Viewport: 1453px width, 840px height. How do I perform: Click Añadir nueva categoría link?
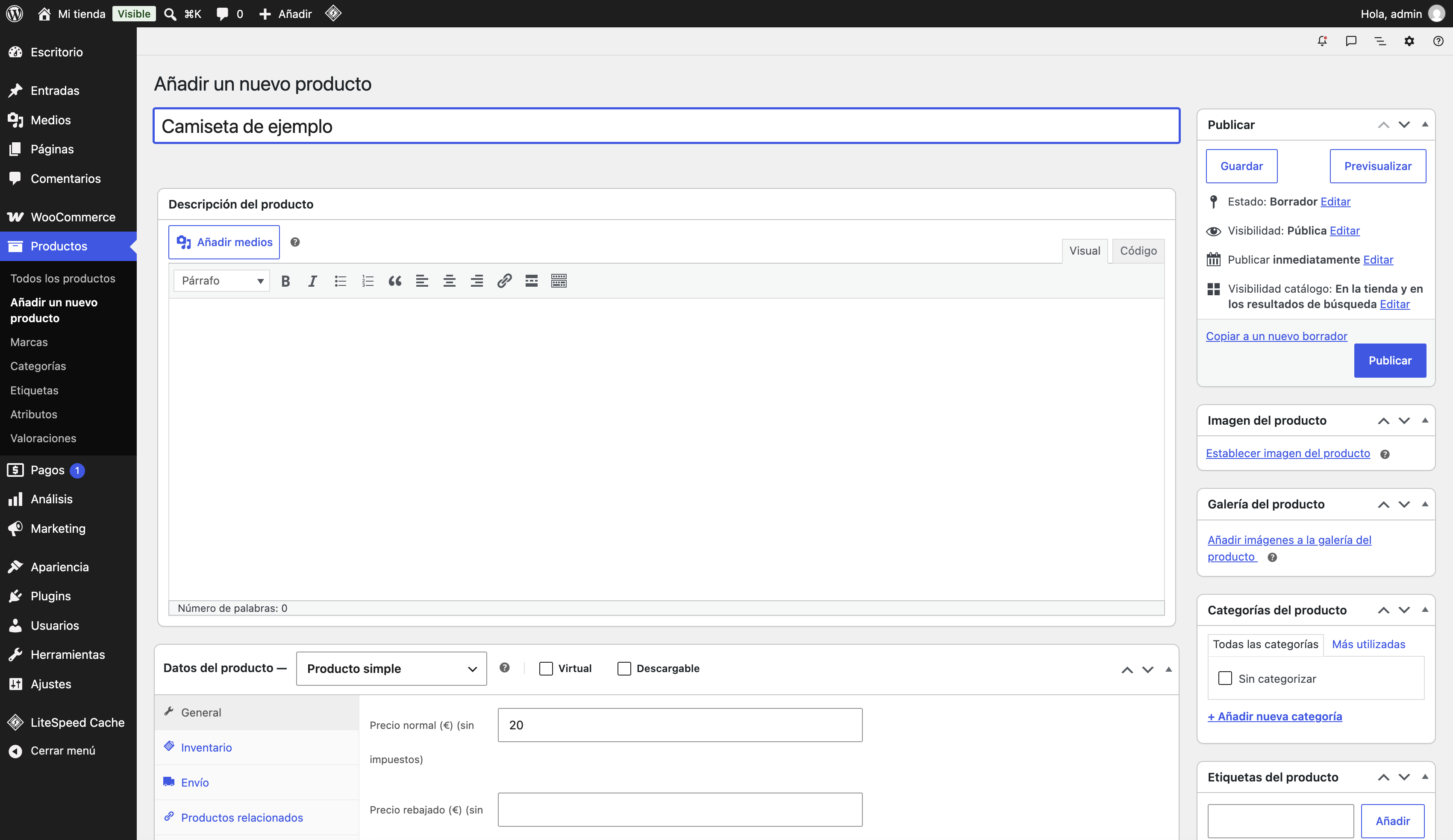point(1275,716)
